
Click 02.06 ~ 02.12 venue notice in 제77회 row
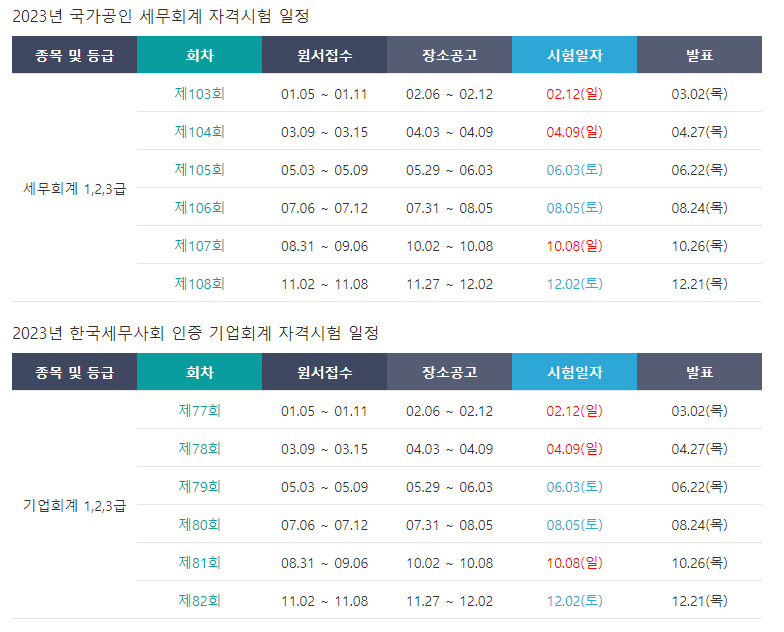[x=450, y=411]
